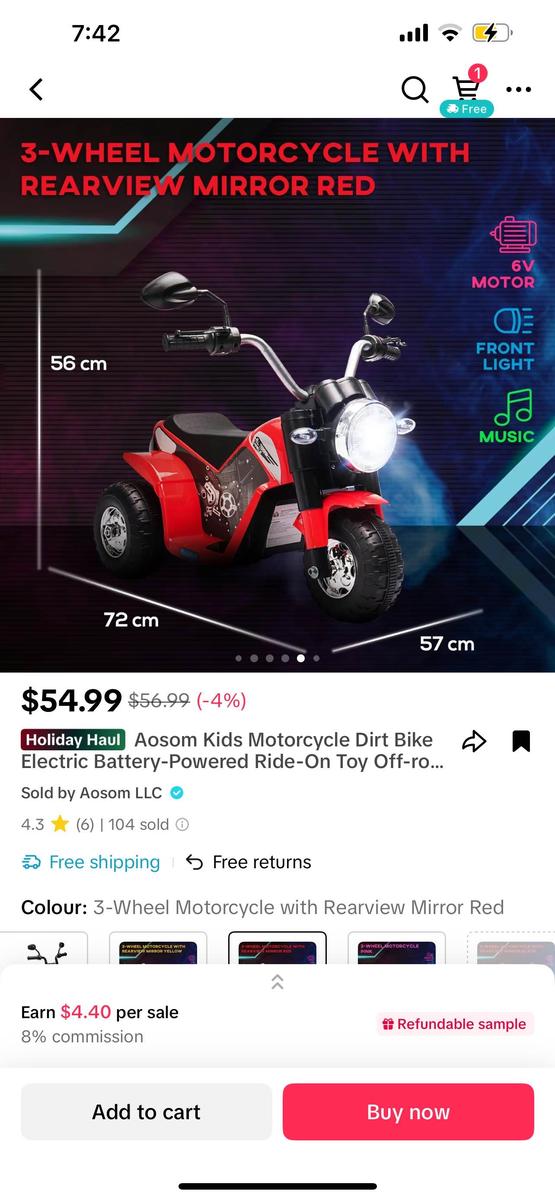Viewport: 555px width, 1200px height.
Task: Open the Free shipping details
Action: (91, 862)
